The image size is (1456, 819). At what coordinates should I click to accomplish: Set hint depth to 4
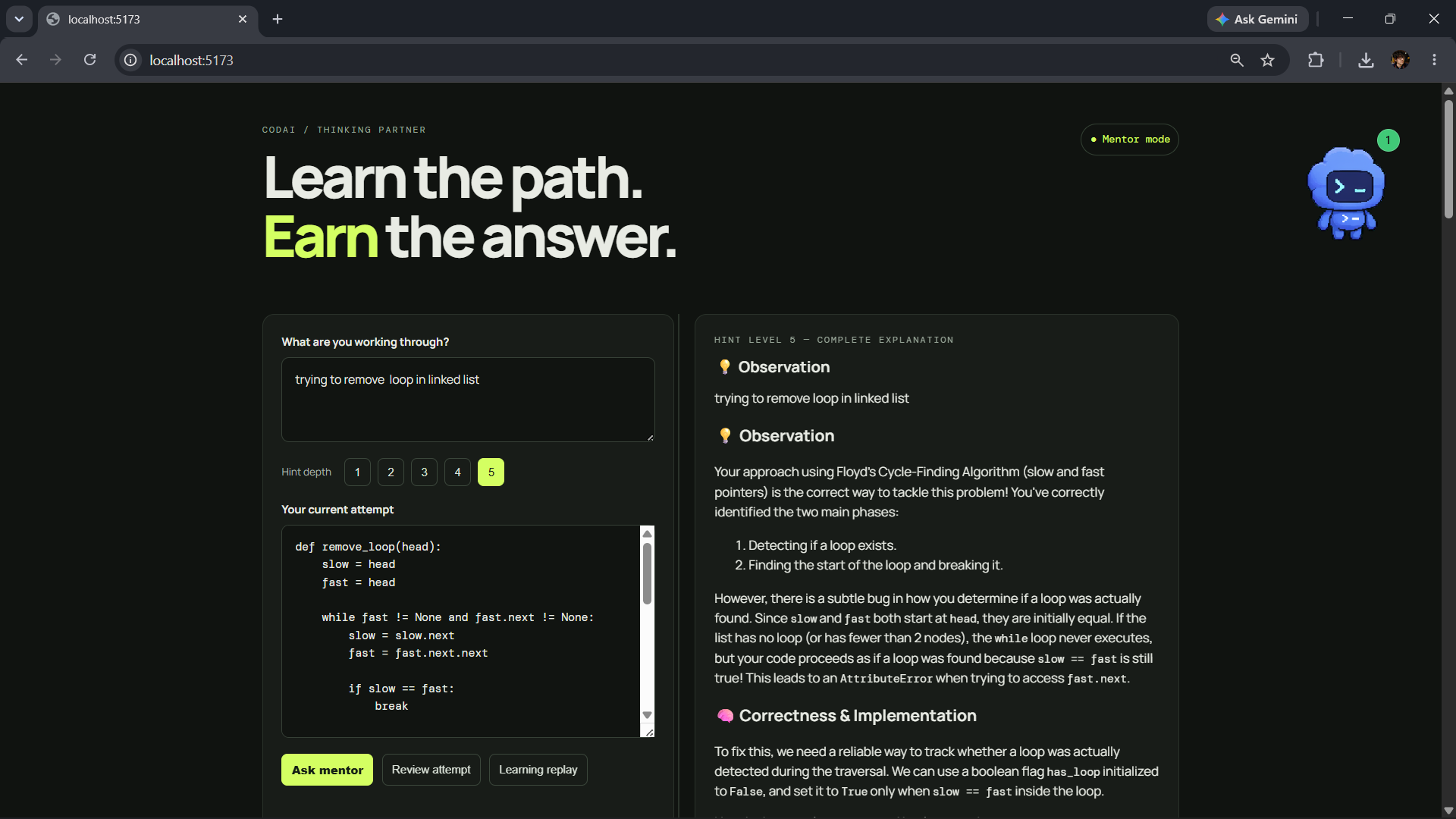[x=457, y=472]
